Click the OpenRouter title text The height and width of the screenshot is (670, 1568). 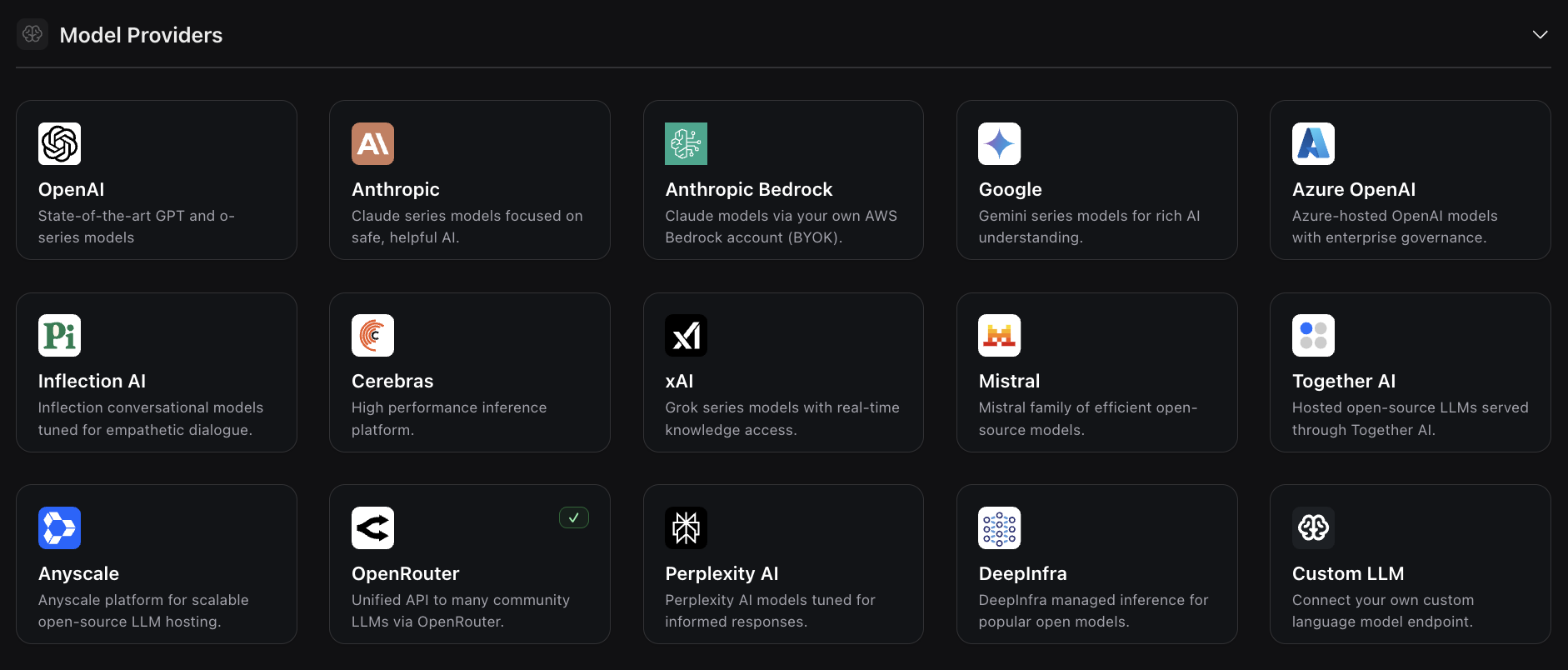406,573
